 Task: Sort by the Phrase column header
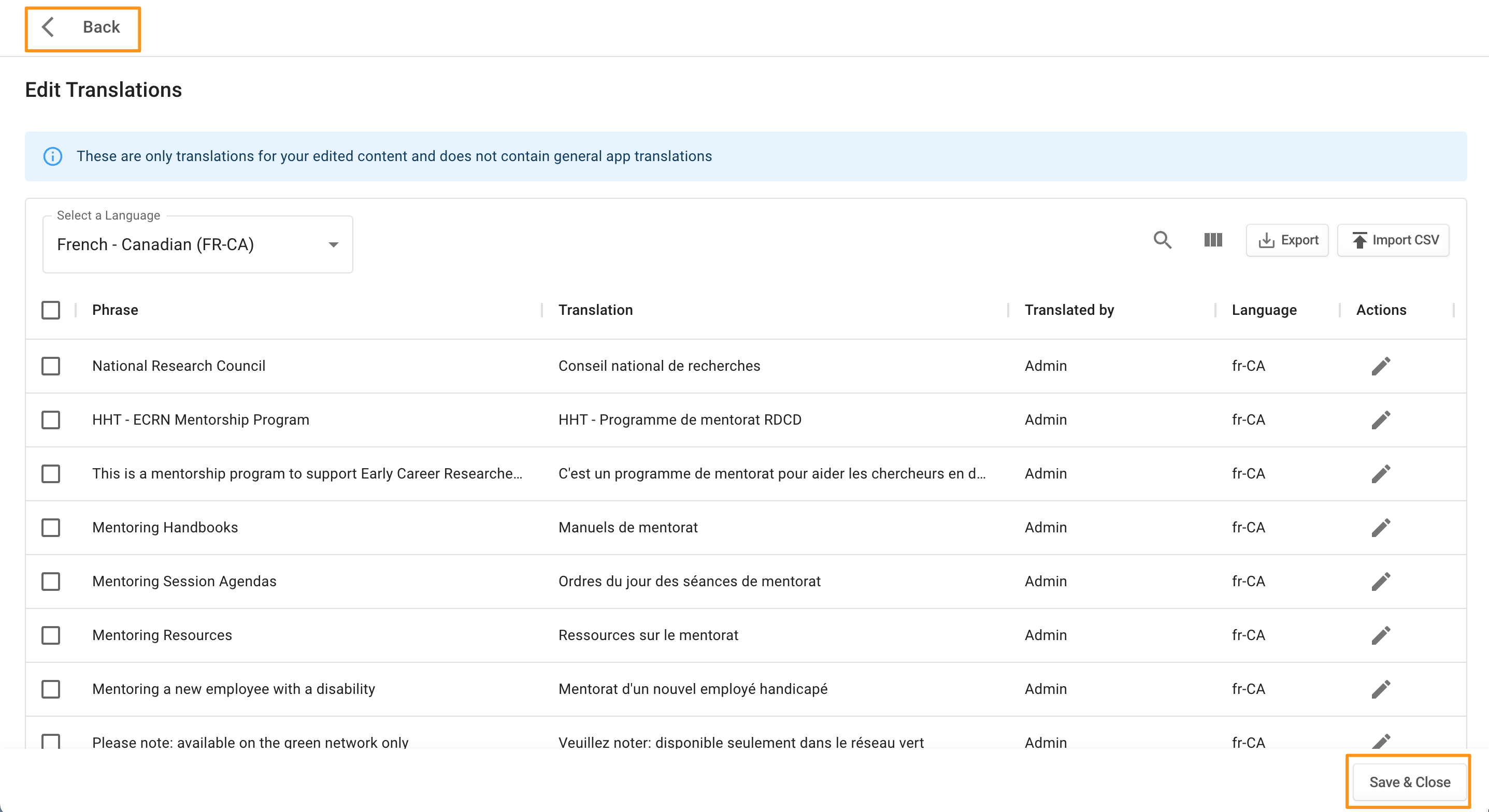[x=115, y=310]
